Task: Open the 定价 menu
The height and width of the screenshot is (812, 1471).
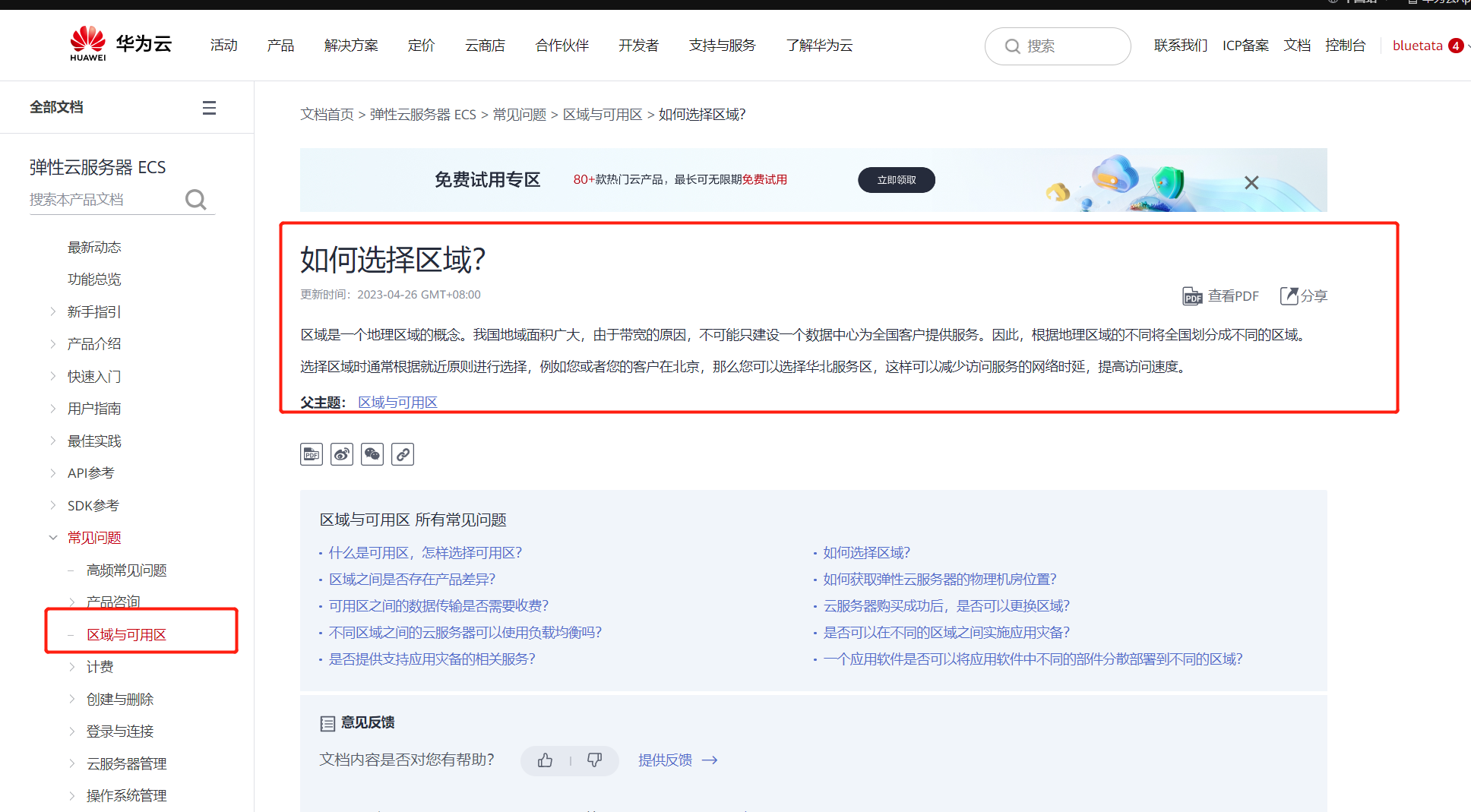Action: (x=422, y=46)
